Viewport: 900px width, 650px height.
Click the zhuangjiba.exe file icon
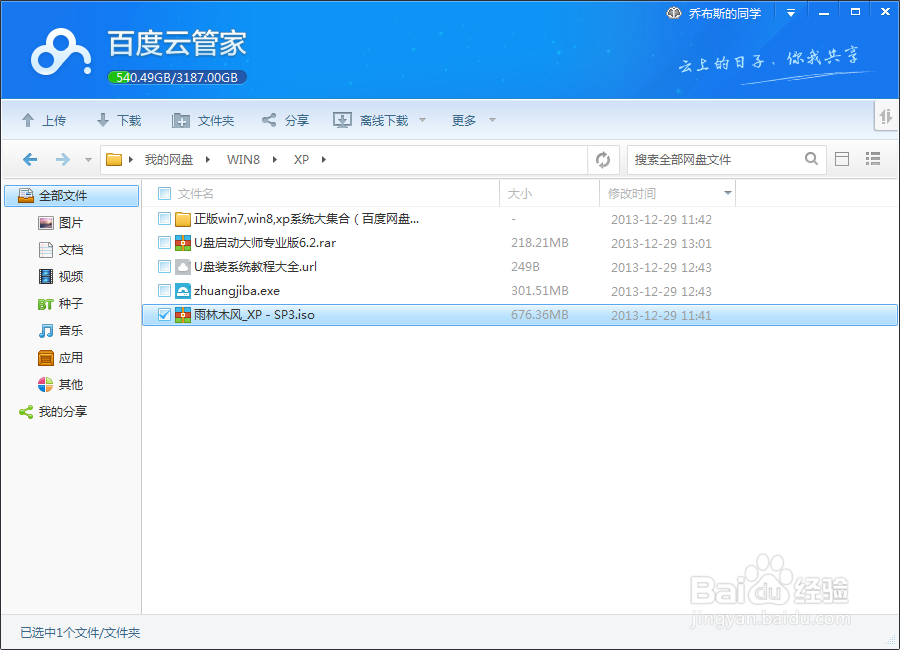(x=183, y=291)
